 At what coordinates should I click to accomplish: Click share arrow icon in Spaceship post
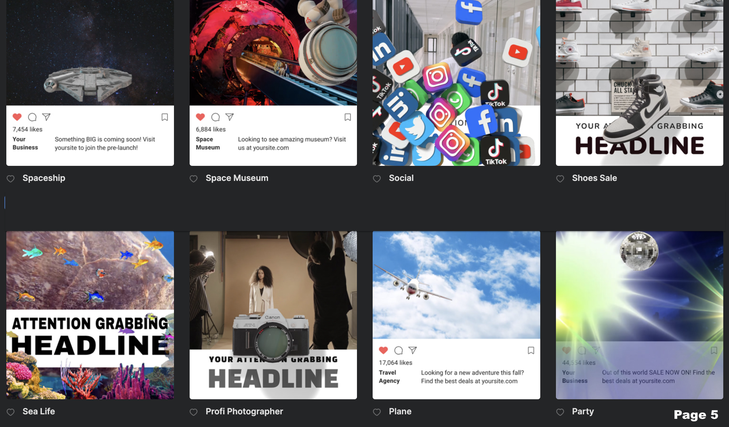46,117
